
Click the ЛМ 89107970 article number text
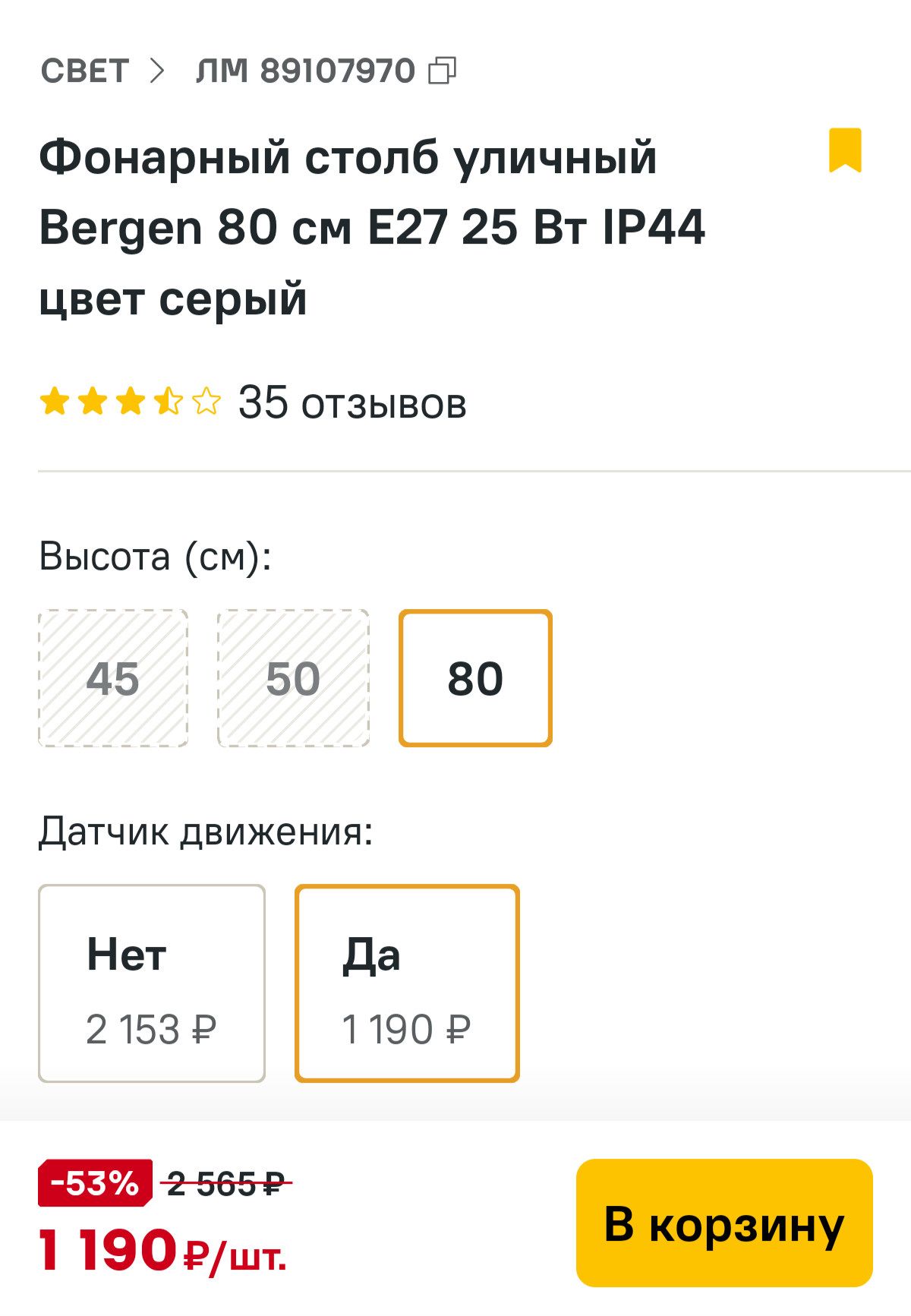[305, 71]
